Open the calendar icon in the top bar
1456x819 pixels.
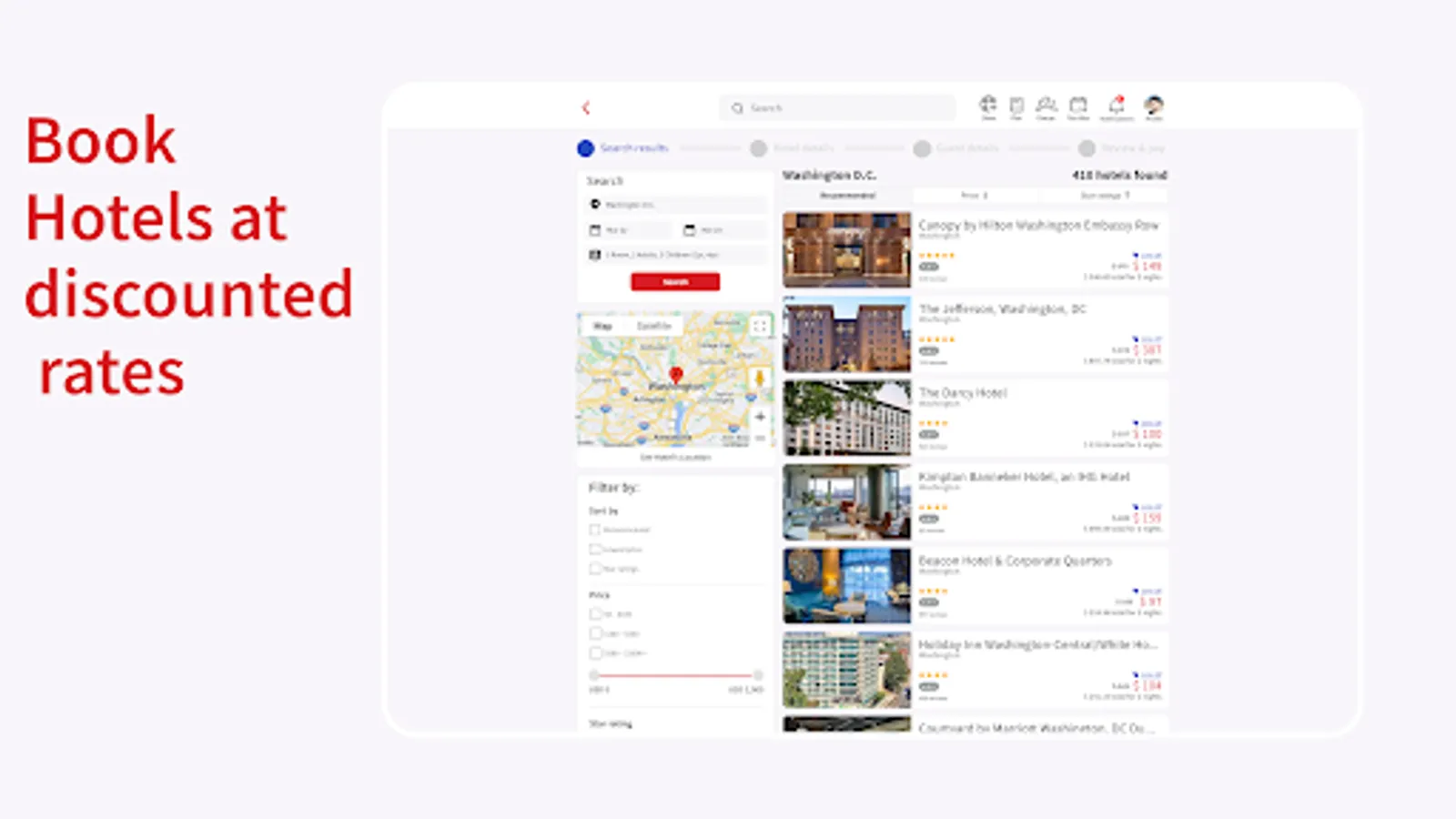[1078, 106]
